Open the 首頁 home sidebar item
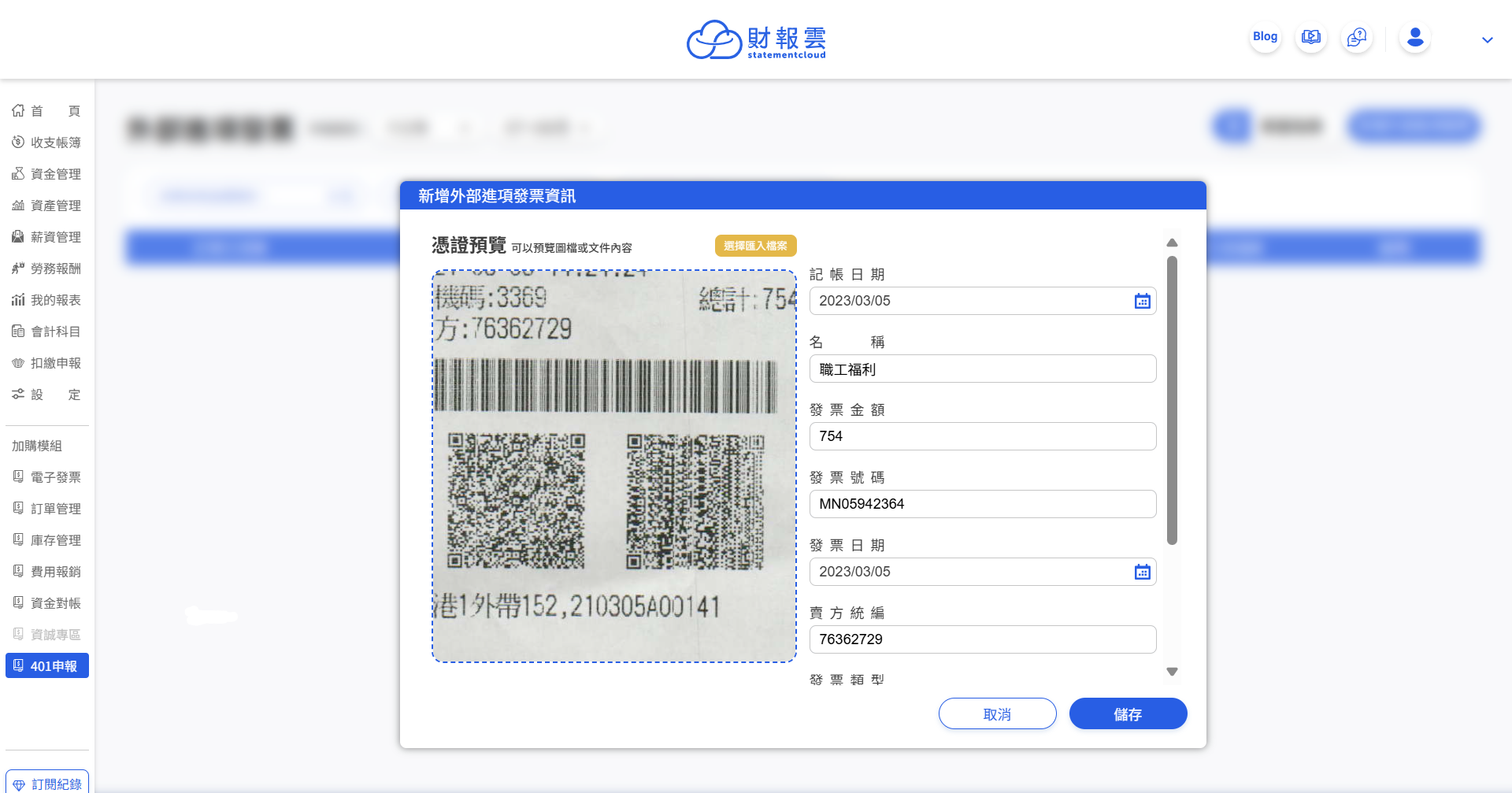This screenshot has width=1512, height=793. [x=46, y=111]
